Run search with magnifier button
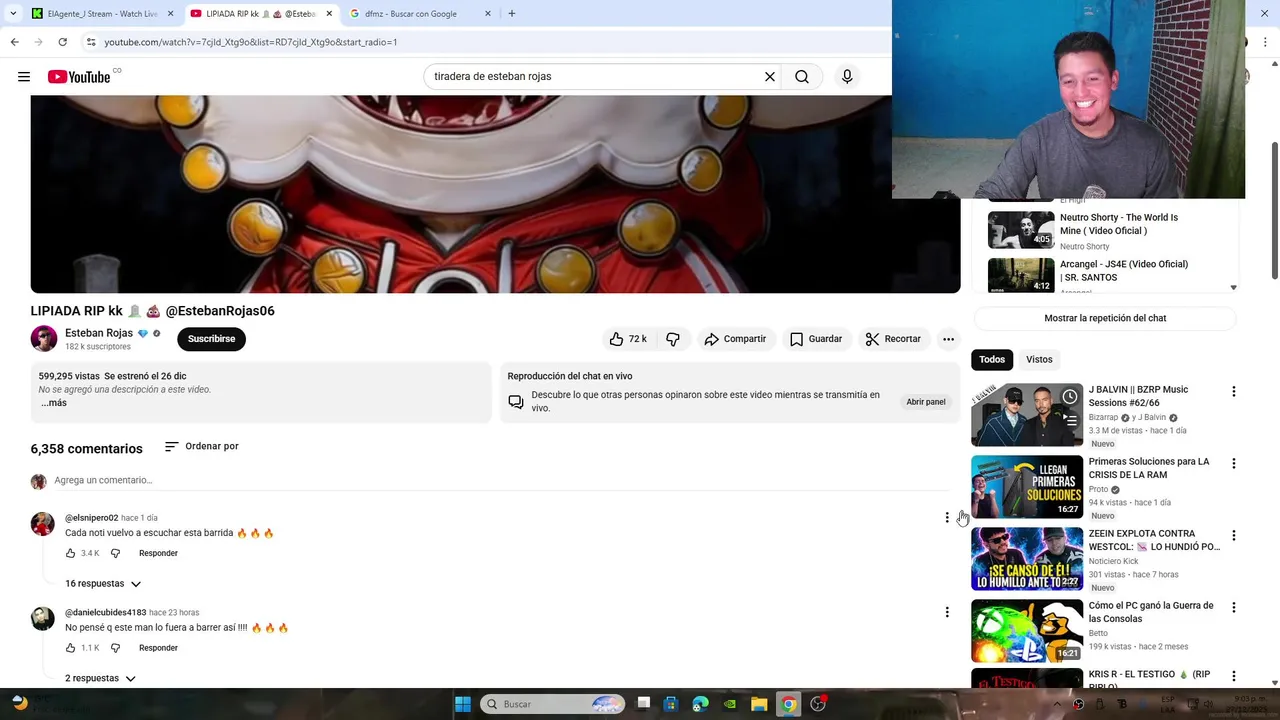 pos(802,77)
